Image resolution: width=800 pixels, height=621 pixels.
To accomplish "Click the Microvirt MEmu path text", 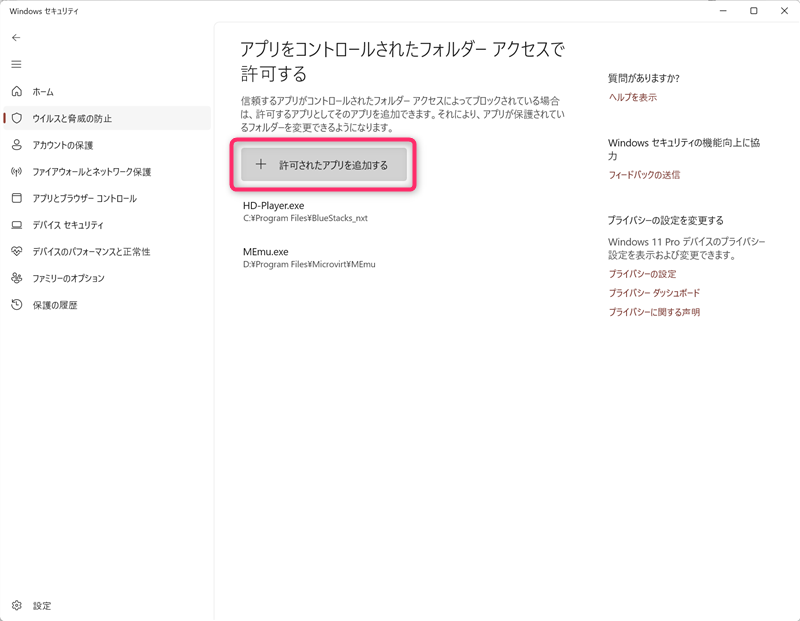I will (x=309, y=264).
